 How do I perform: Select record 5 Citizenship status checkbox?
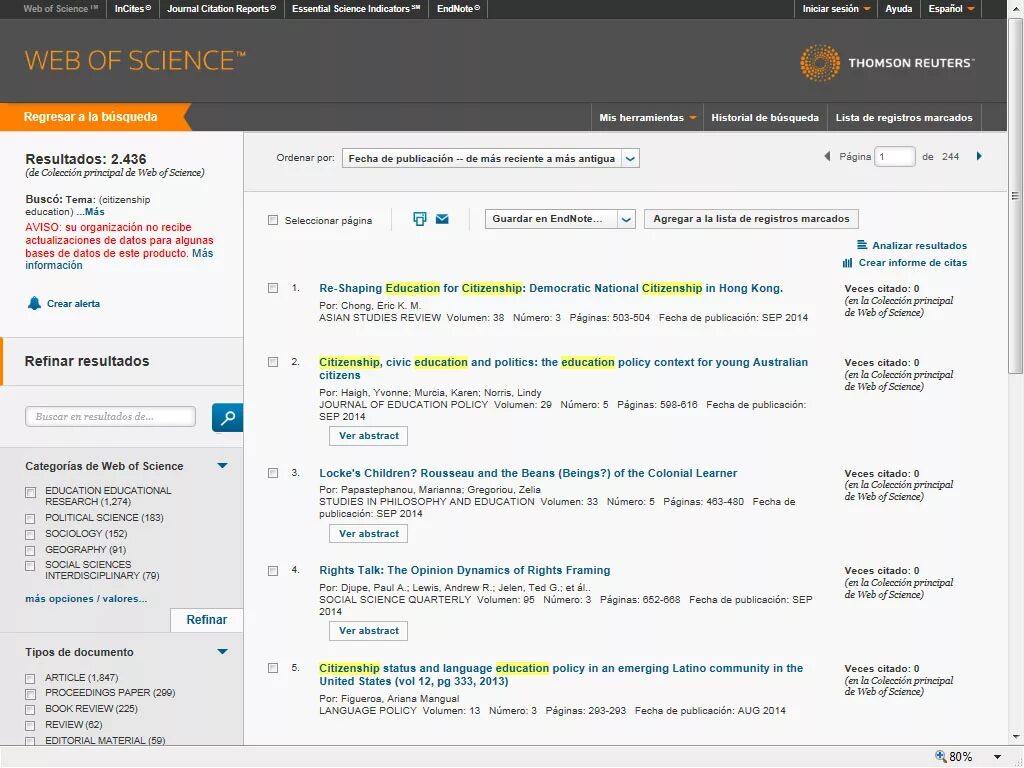click(x=273, y=668)
